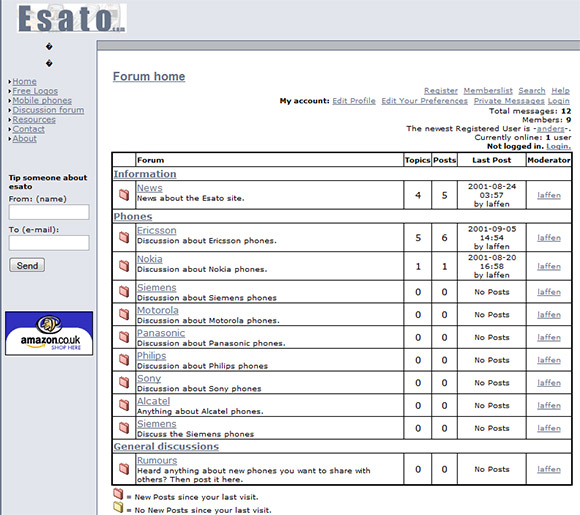The width and height of the screenshot is (580, 515).
Task: Click the folder icon in Sony row
Action: click(x=124, y=383)
